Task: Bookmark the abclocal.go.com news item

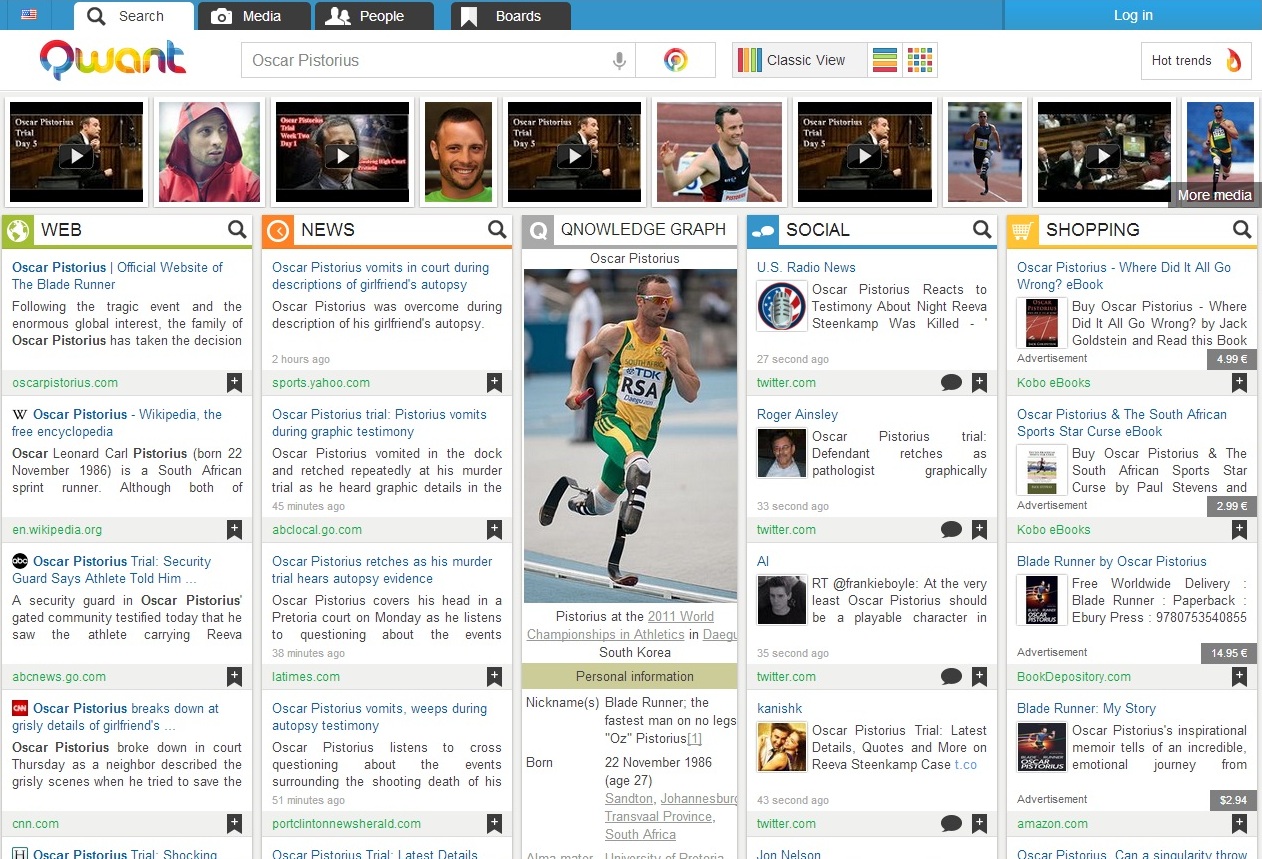Action: tap(494, 529)
